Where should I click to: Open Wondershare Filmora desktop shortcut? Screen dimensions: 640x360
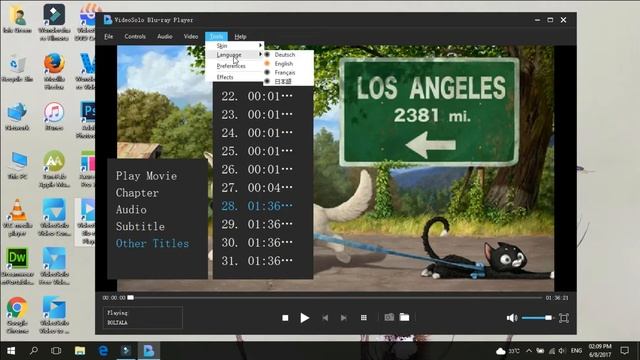click(x=54, y=22)
